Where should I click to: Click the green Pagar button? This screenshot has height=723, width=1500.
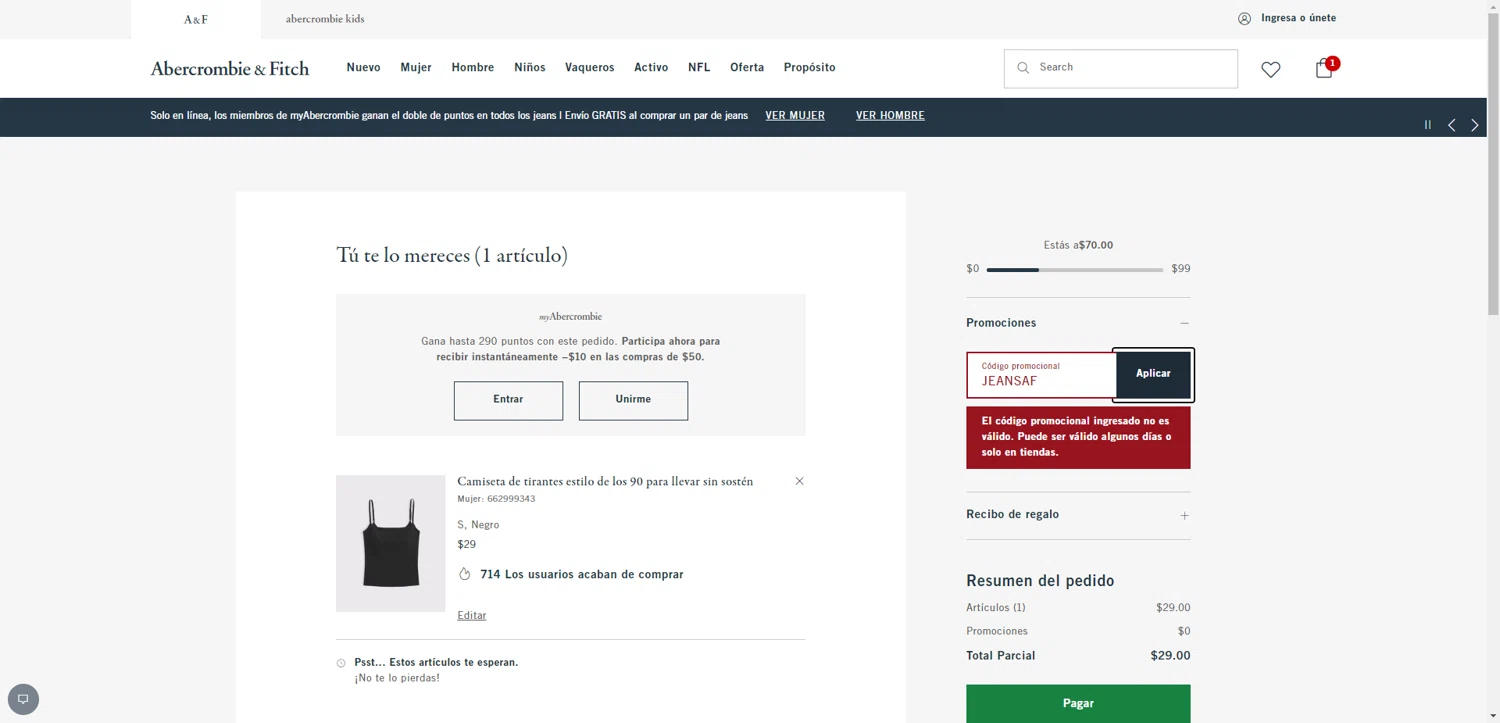[1078, 703]
